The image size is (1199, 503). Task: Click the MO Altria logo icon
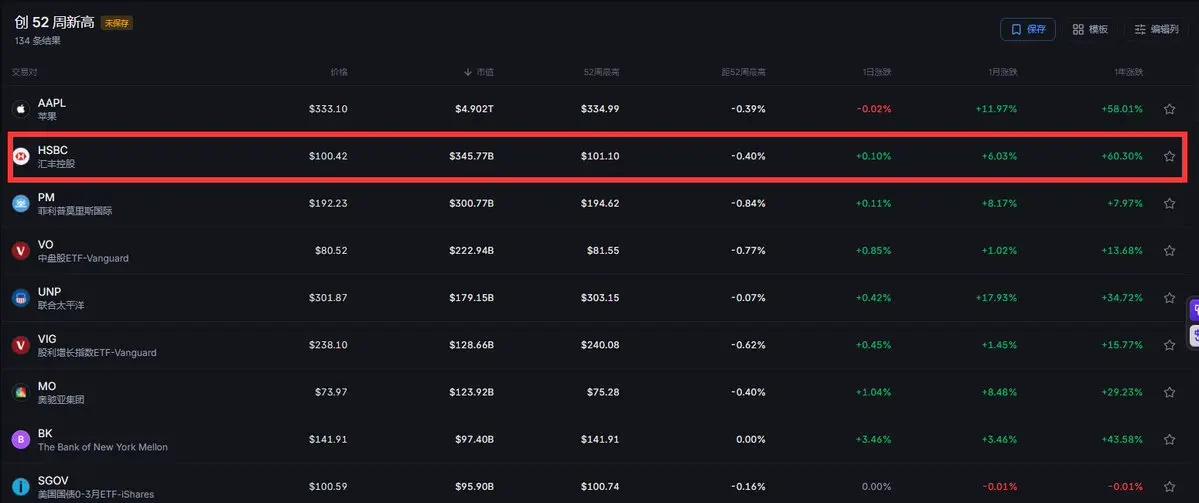coord(21,392)
